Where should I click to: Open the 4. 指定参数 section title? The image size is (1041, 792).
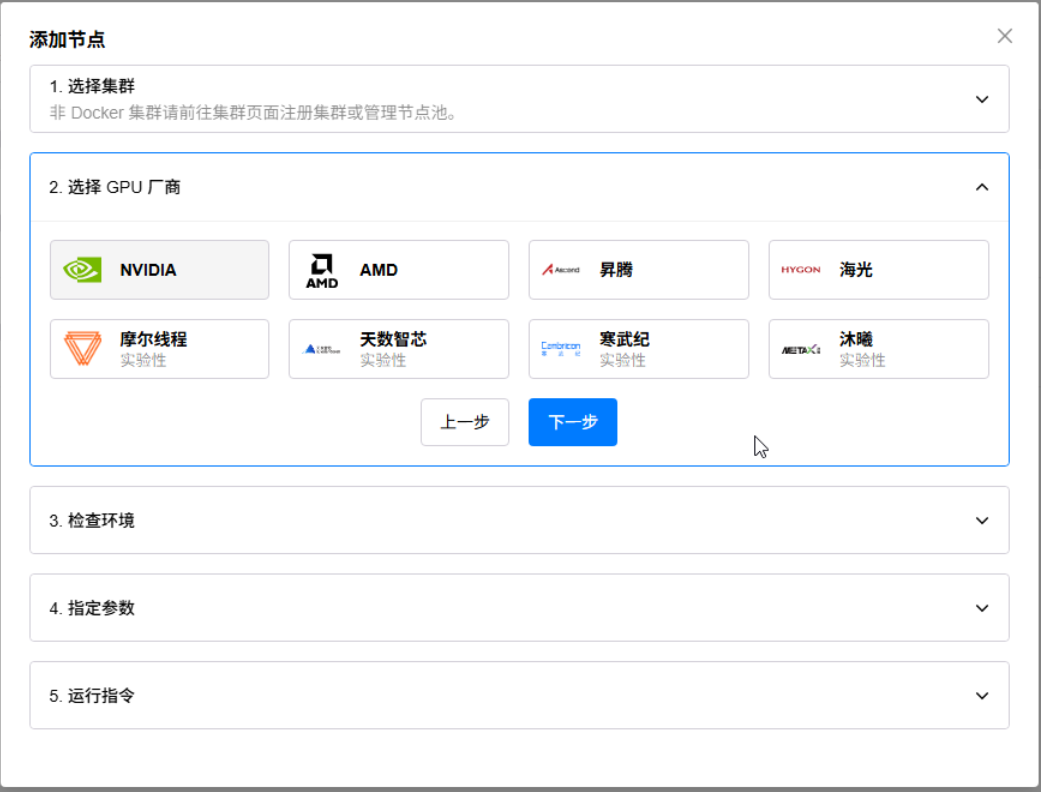(92, 608)
